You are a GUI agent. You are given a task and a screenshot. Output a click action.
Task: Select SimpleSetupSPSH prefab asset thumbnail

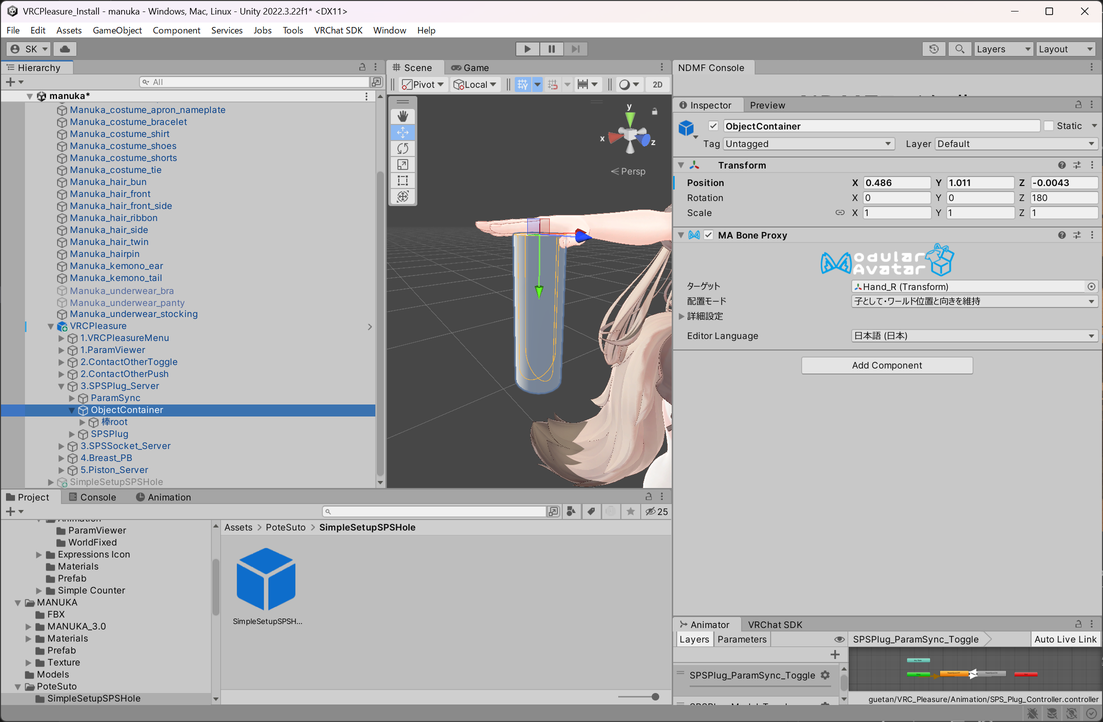tap(266, 580)
